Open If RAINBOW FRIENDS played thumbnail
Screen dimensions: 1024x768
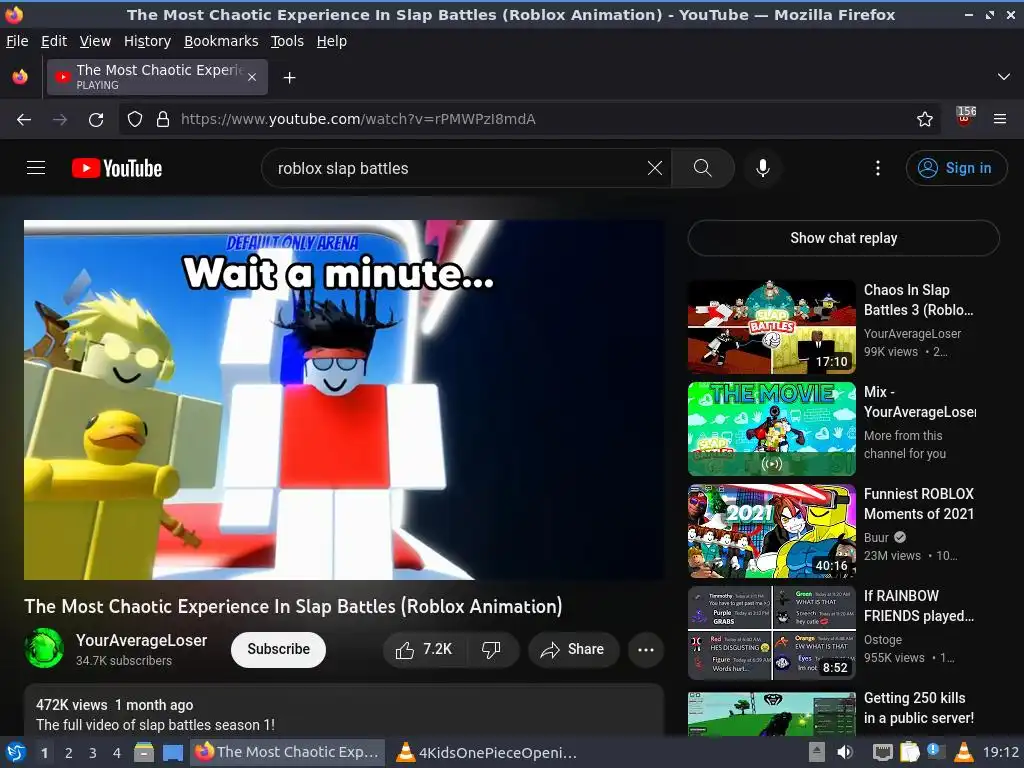pos(771,632)
